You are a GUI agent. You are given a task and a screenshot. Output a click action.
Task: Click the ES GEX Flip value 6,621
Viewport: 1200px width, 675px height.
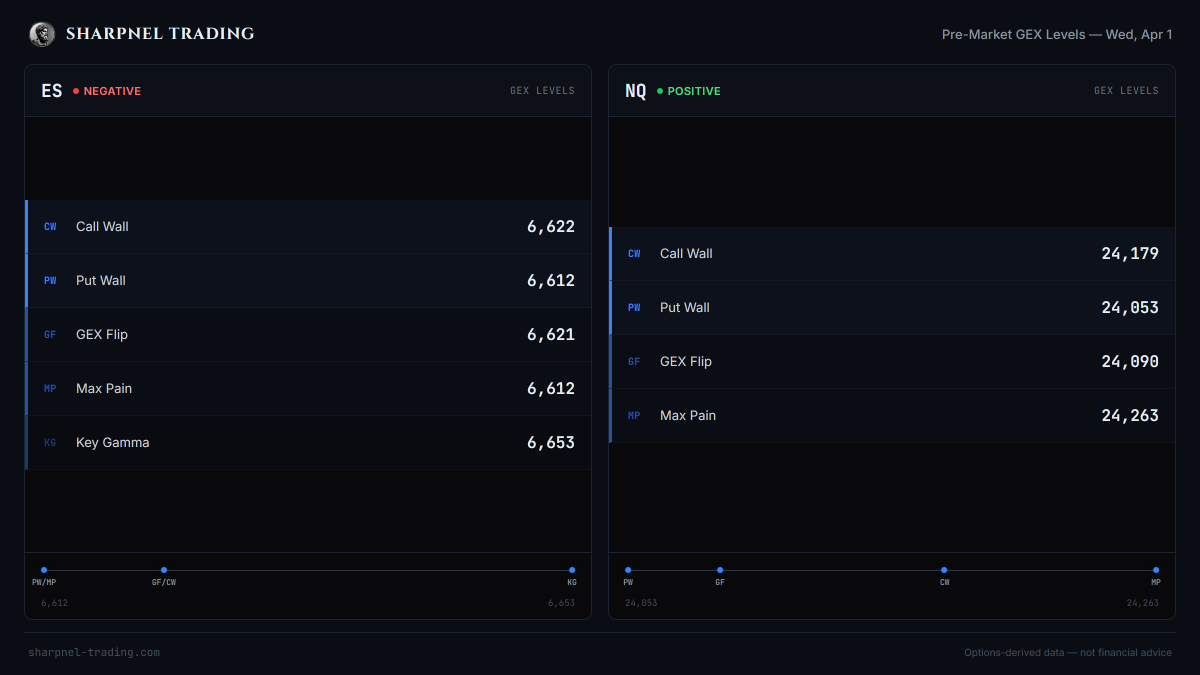coord(551,335)
